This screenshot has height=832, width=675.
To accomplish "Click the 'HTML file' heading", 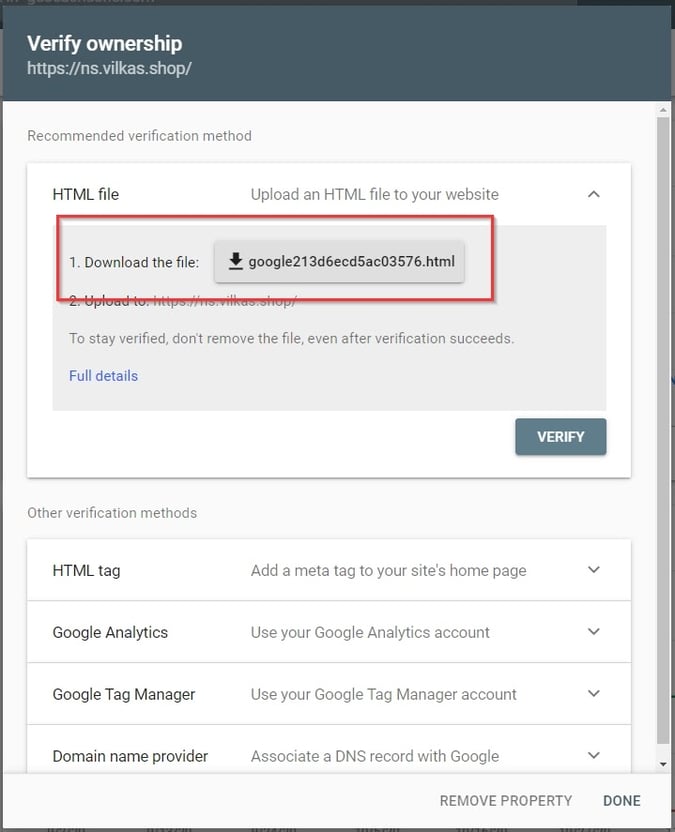I will point(85,194).
